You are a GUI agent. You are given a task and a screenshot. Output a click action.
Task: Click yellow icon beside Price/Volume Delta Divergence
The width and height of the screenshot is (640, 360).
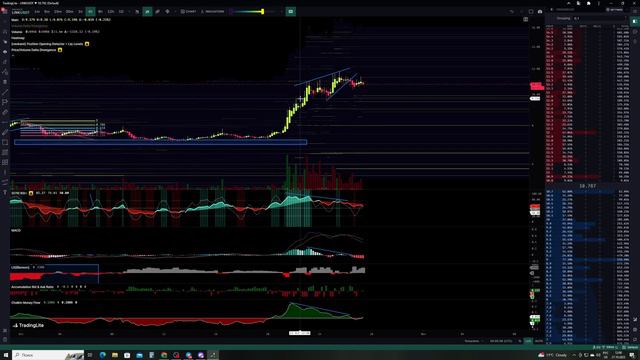click(x=60, y=50)
